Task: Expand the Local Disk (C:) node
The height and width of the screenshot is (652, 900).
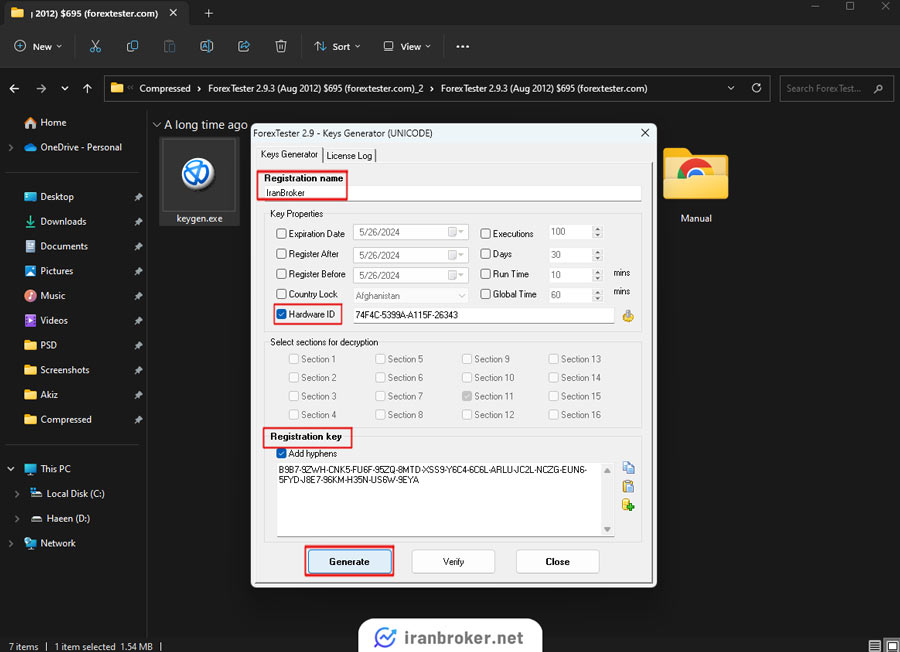Action: [17, 494]
